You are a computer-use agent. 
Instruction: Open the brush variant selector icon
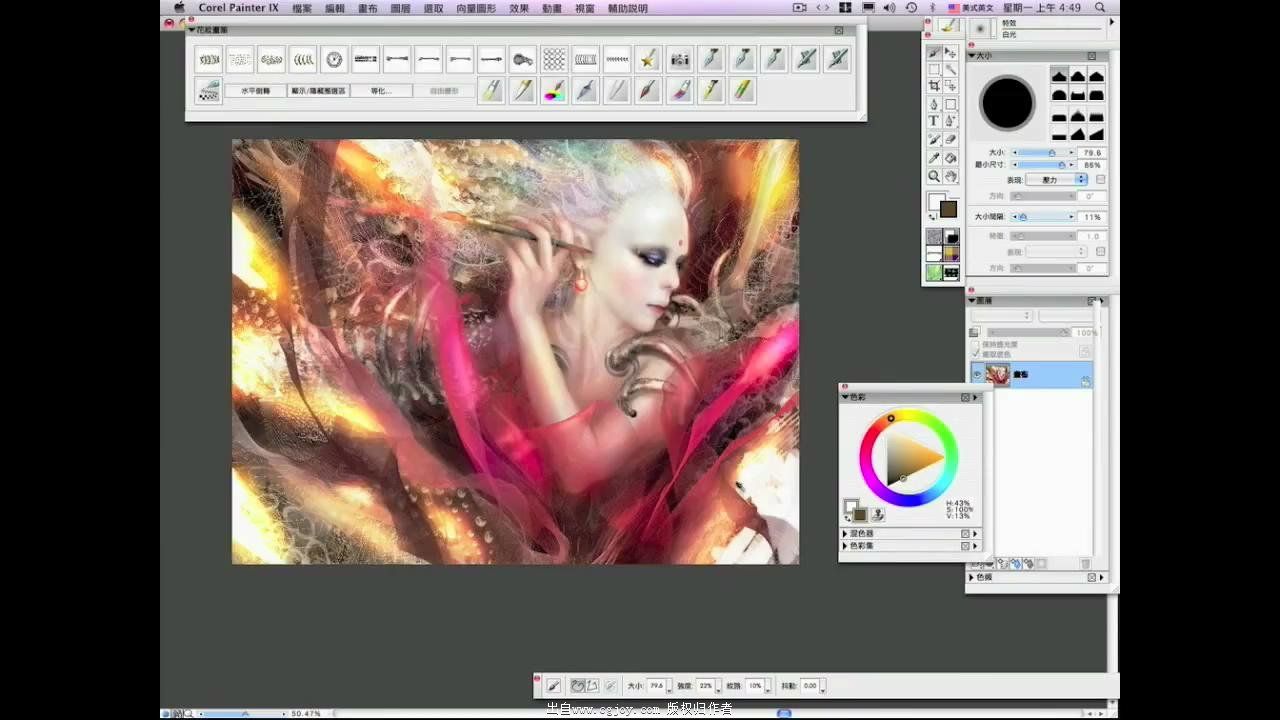[980, 28]
